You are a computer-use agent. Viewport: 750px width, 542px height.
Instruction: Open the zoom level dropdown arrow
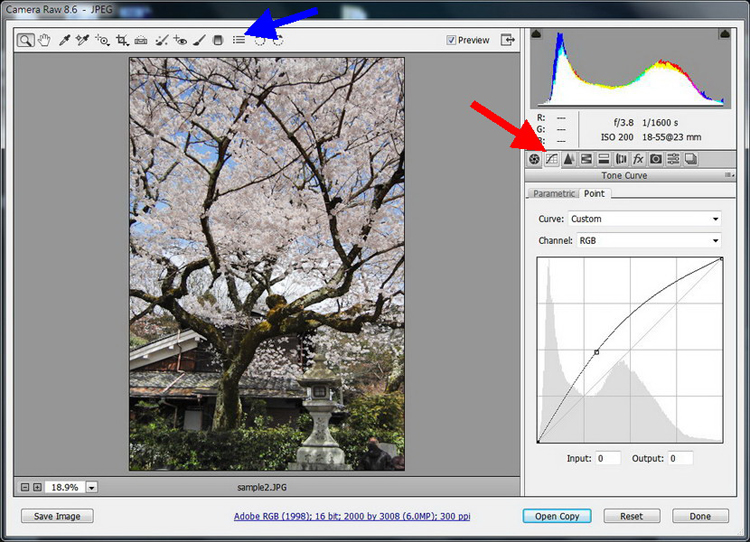(92, 487)
